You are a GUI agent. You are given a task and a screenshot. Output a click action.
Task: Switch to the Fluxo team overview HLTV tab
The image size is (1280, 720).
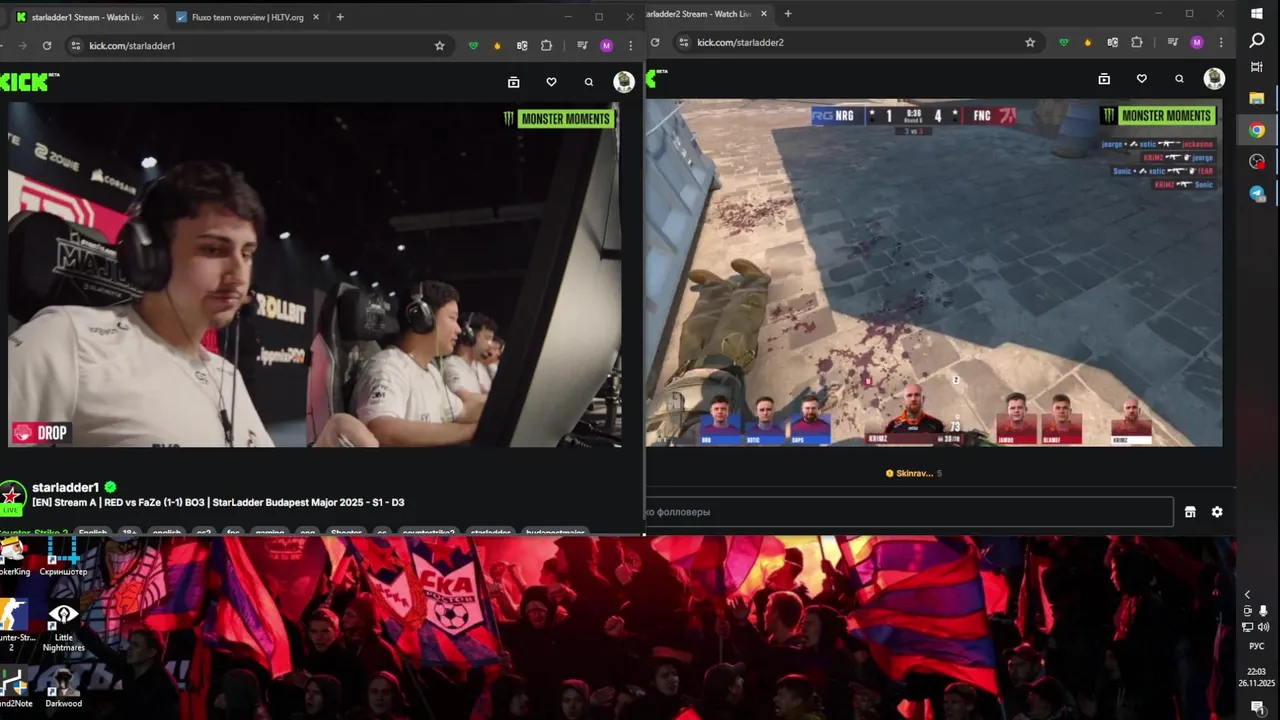[x=248, y=17]
